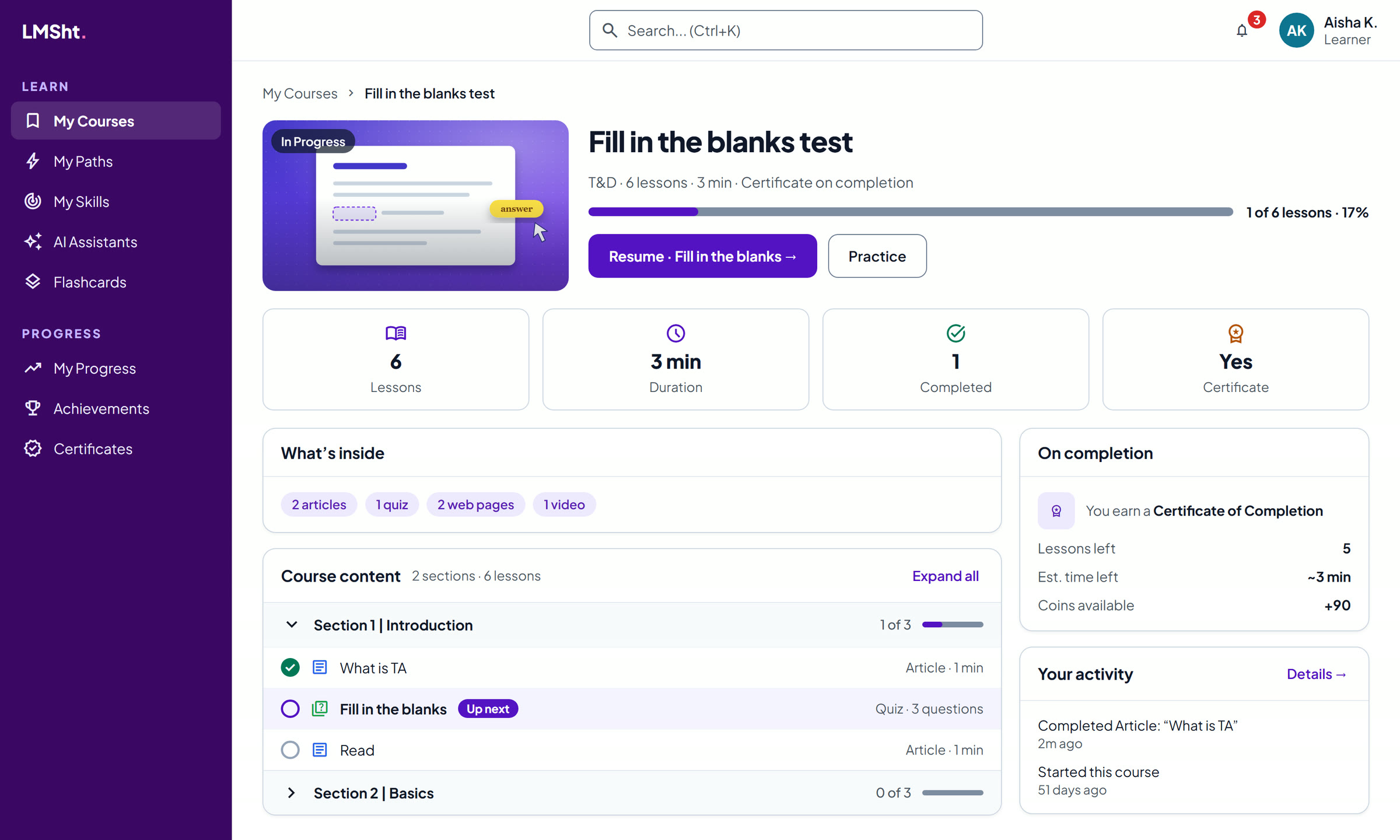This screenshot has height=840, width=1400.
Task: Click Section 1 progress bar
Action: tap(953, 625)
